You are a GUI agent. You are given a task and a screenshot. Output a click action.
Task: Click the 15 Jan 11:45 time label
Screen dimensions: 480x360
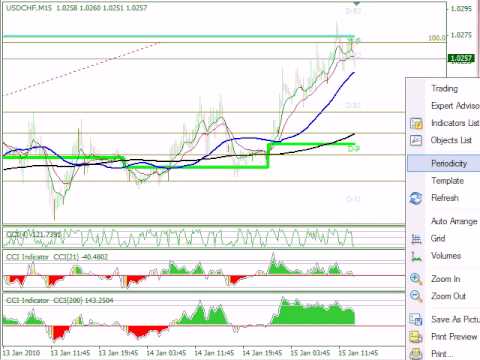(358, 353)
